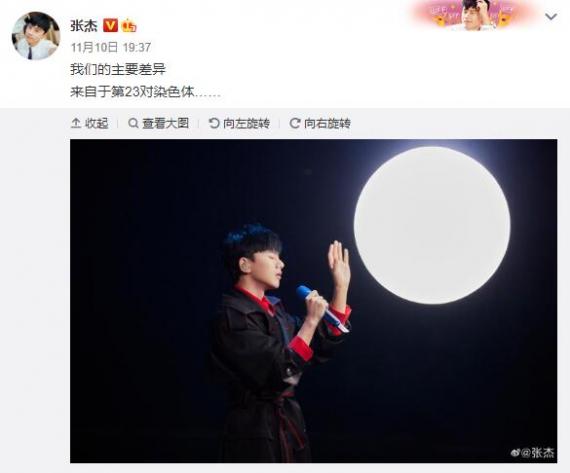
Task: Expand the post options chevron menu
Action: [551, 16]
